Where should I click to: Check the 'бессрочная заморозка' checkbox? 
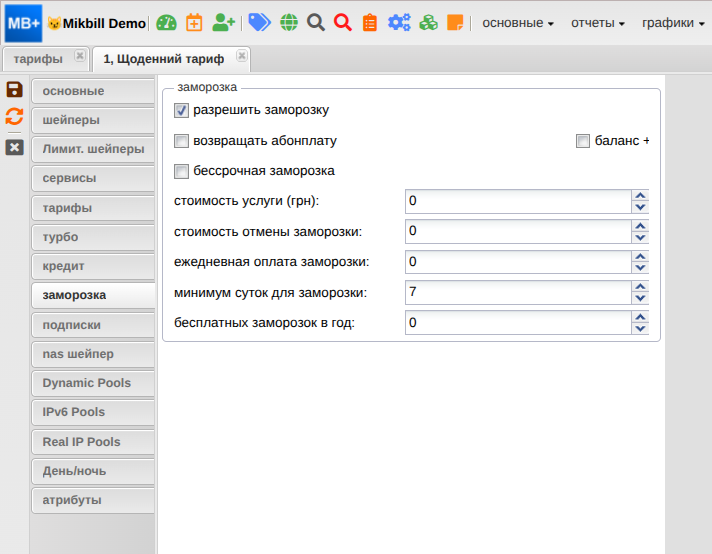pyautogui.click(x=181, y=171)
